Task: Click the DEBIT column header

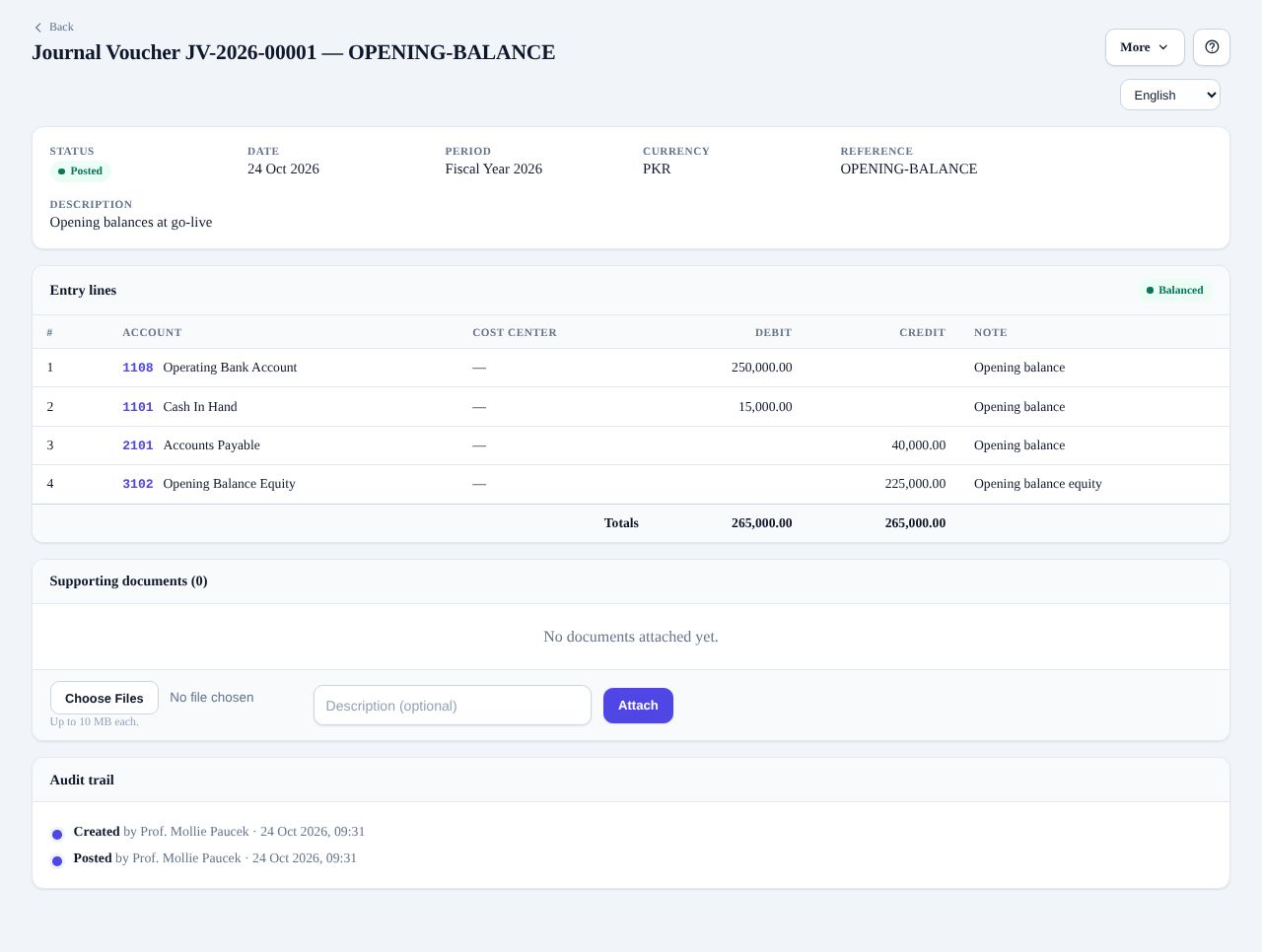Action: point(774,333)
